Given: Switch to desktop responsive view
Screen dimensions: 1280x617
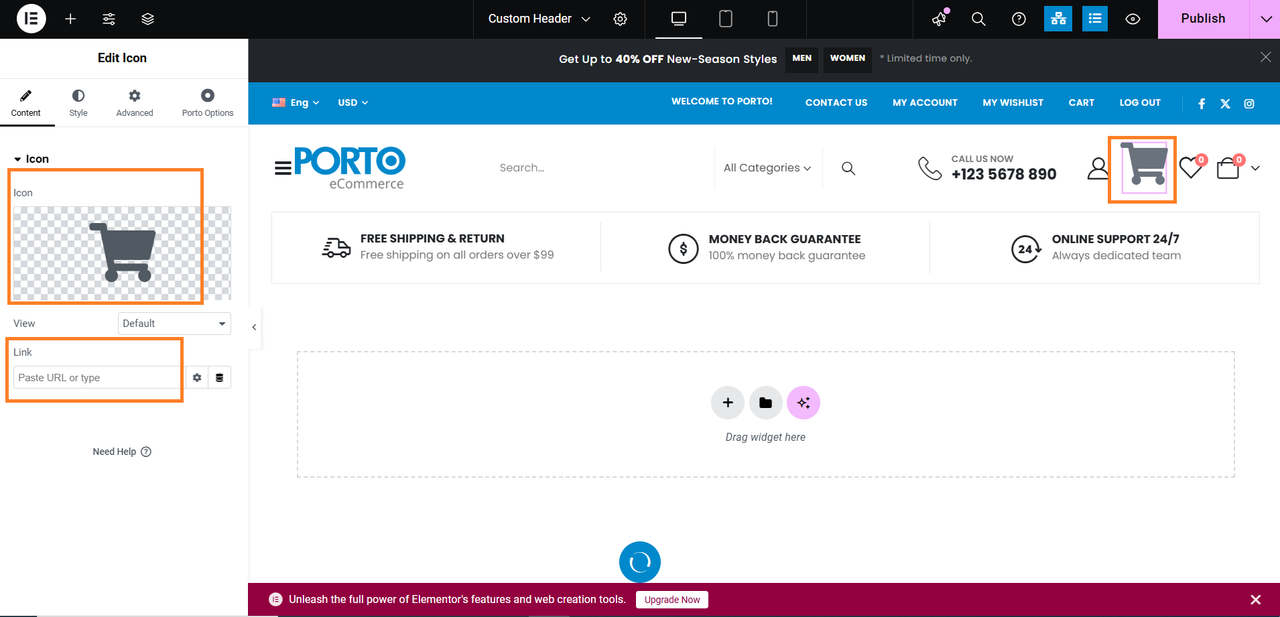Looking at the screenshot, I should (679, 19).
